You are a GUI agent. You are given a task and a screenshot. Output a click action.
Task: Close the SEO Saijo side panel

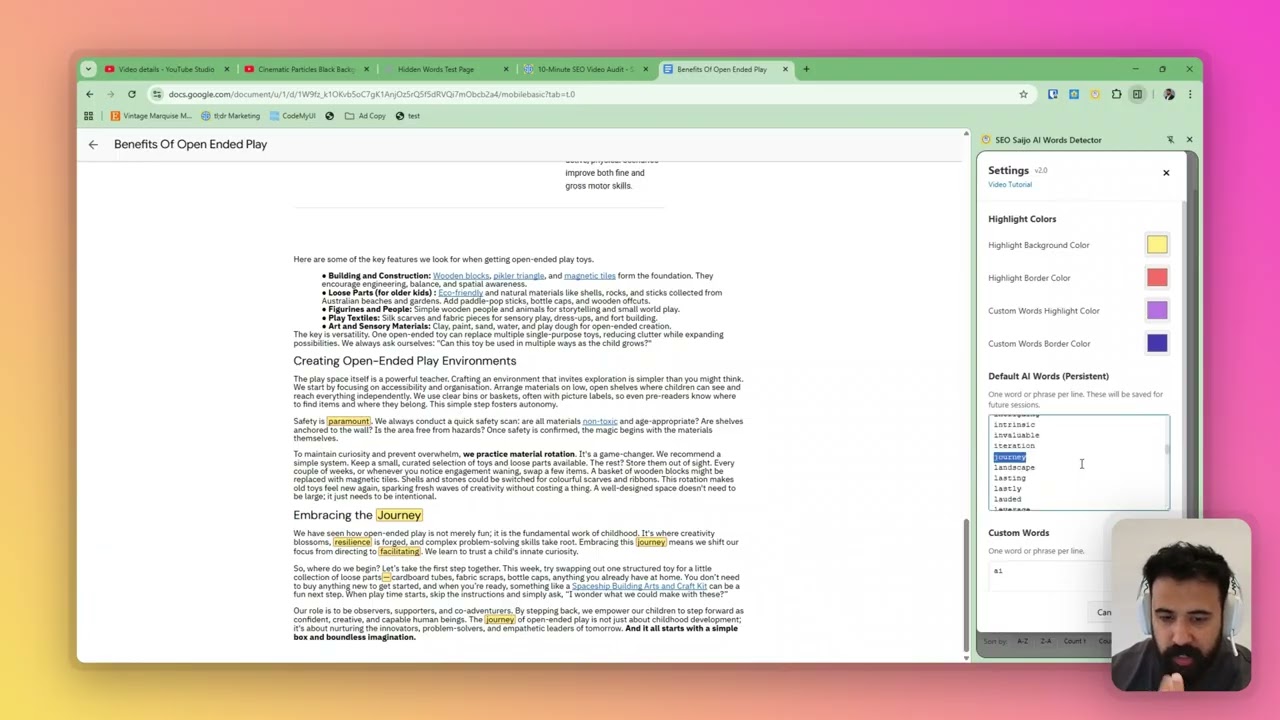coord(1189,140)
